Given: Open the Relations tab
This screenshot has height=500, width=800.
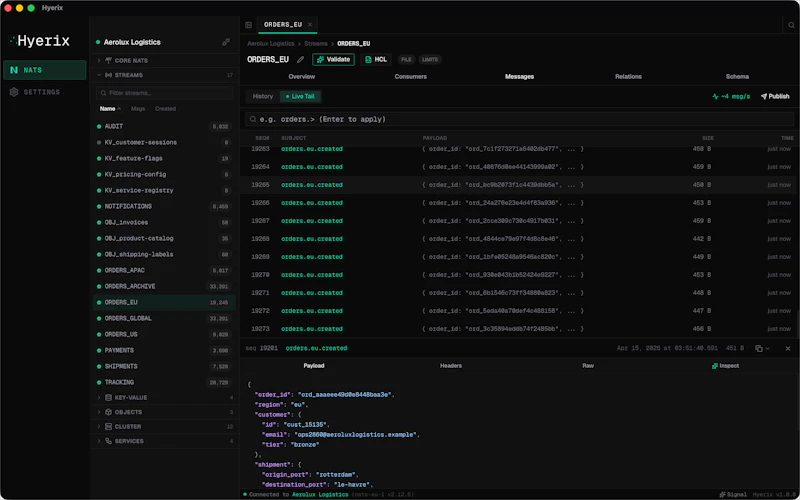Looking at the screenshot, I should point(628,76).
